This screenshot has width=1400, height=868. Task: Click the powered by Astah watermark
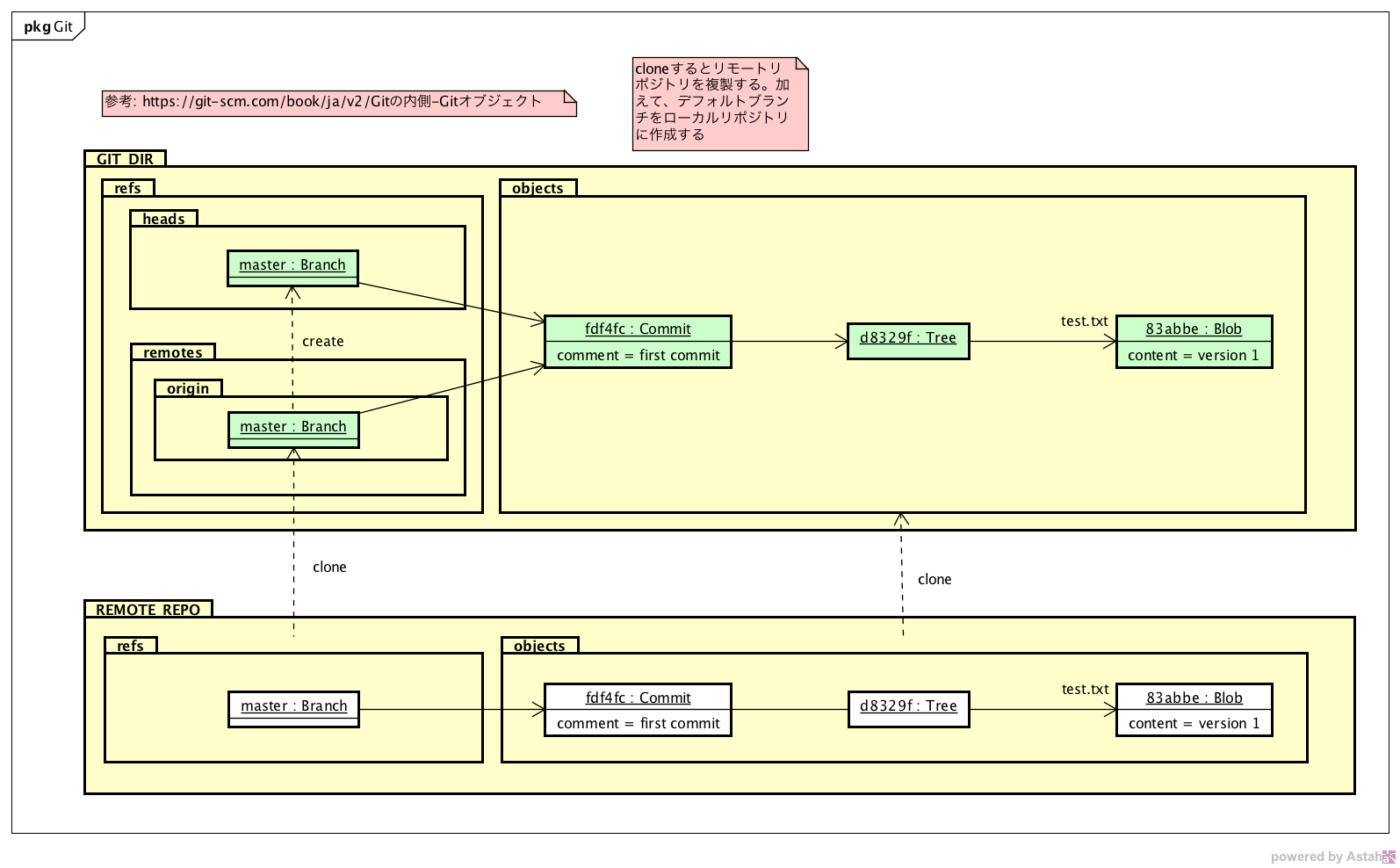pos(1331,857)
